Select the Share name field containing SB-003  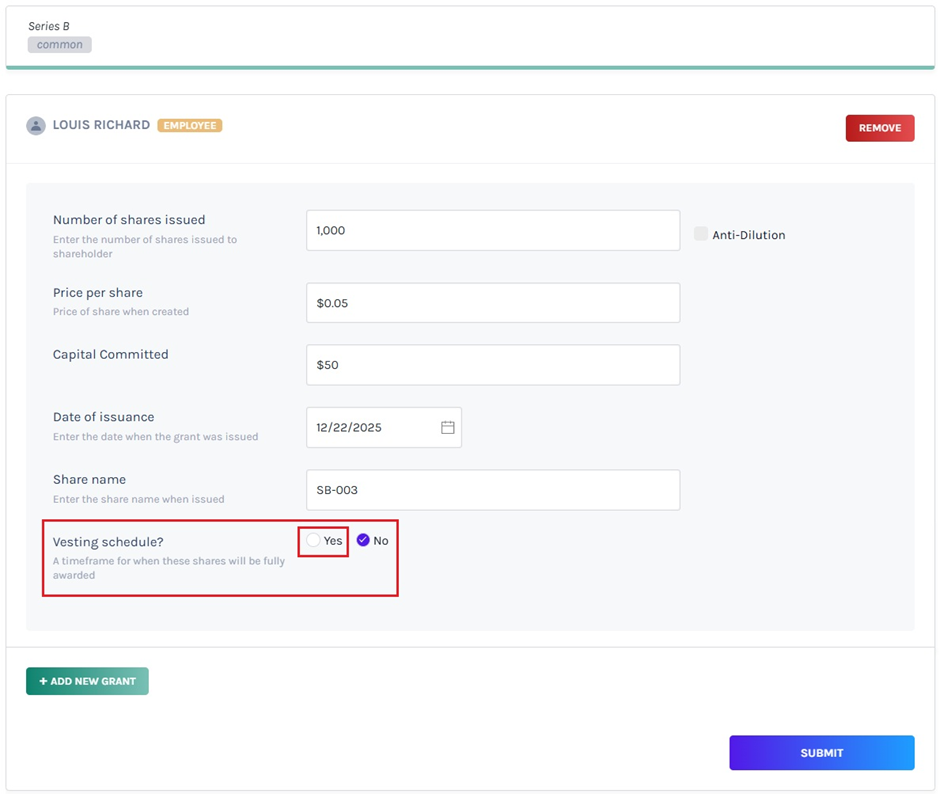click(x=492, y=490)
